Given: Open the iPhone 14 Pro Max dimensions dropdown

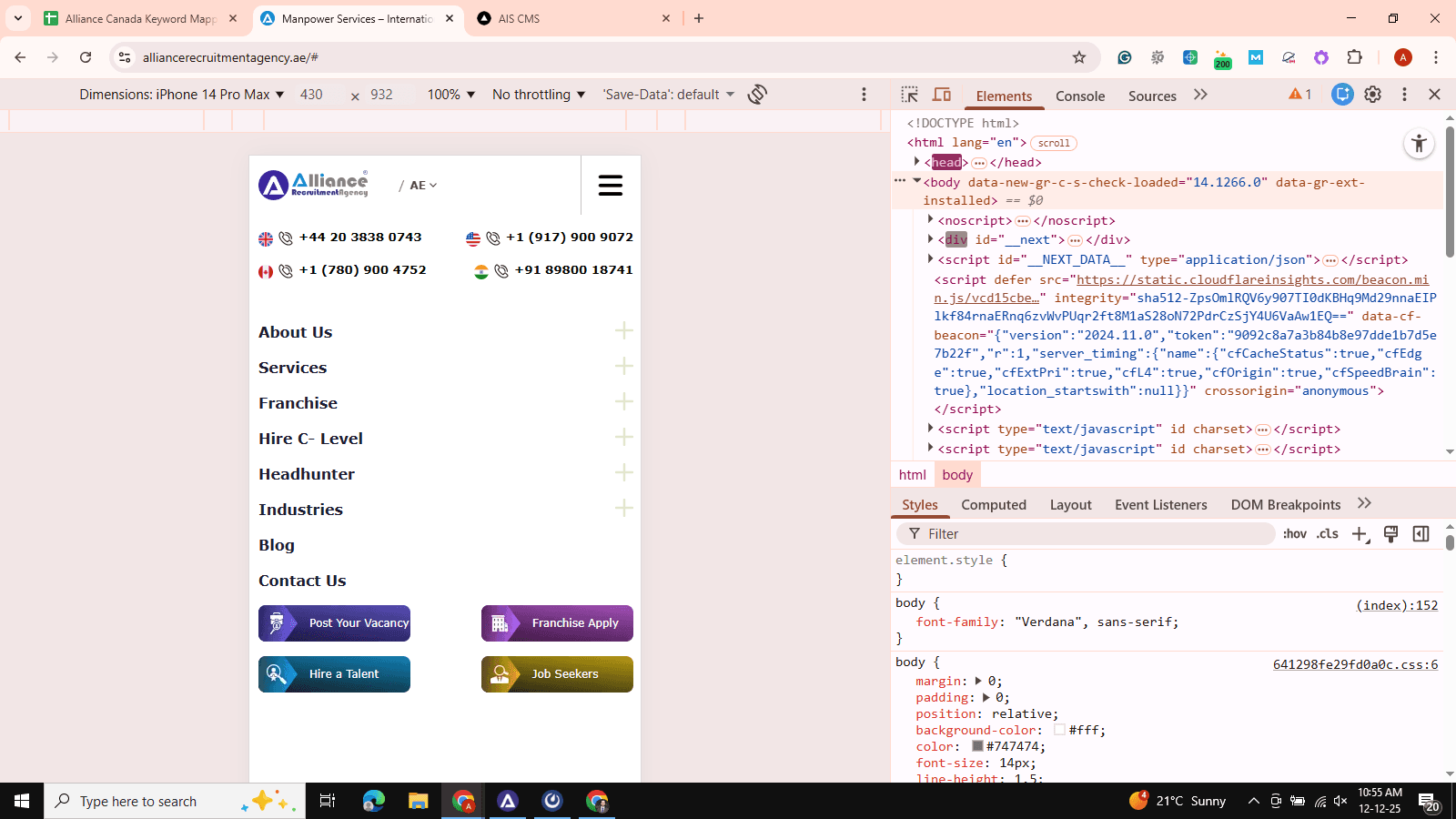Looking at the screenshot, I should (181, 95).
